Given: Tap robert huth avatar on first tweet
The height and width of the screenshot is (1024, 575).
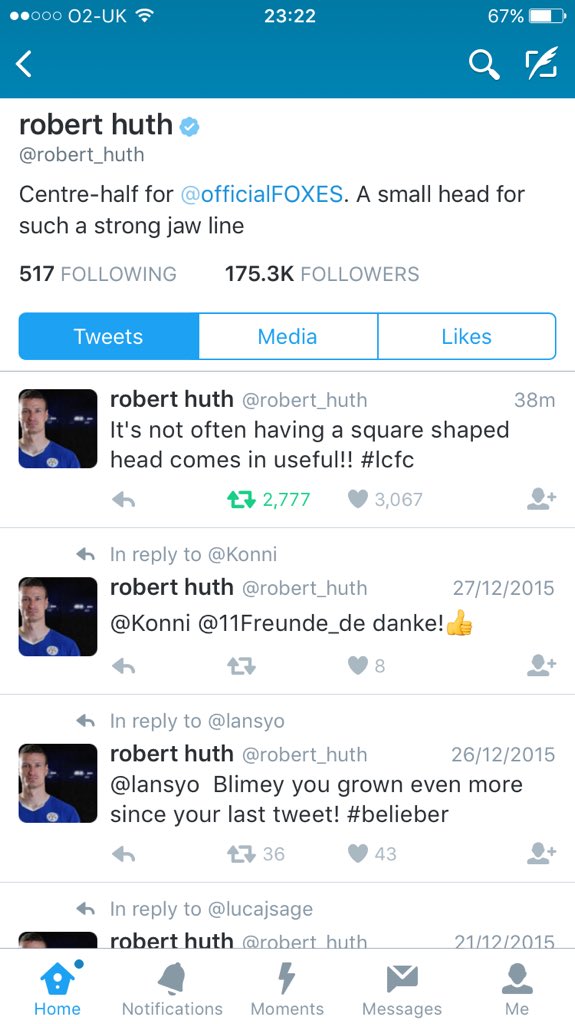Looking at the screenshot, I should (x=58, y=428).
